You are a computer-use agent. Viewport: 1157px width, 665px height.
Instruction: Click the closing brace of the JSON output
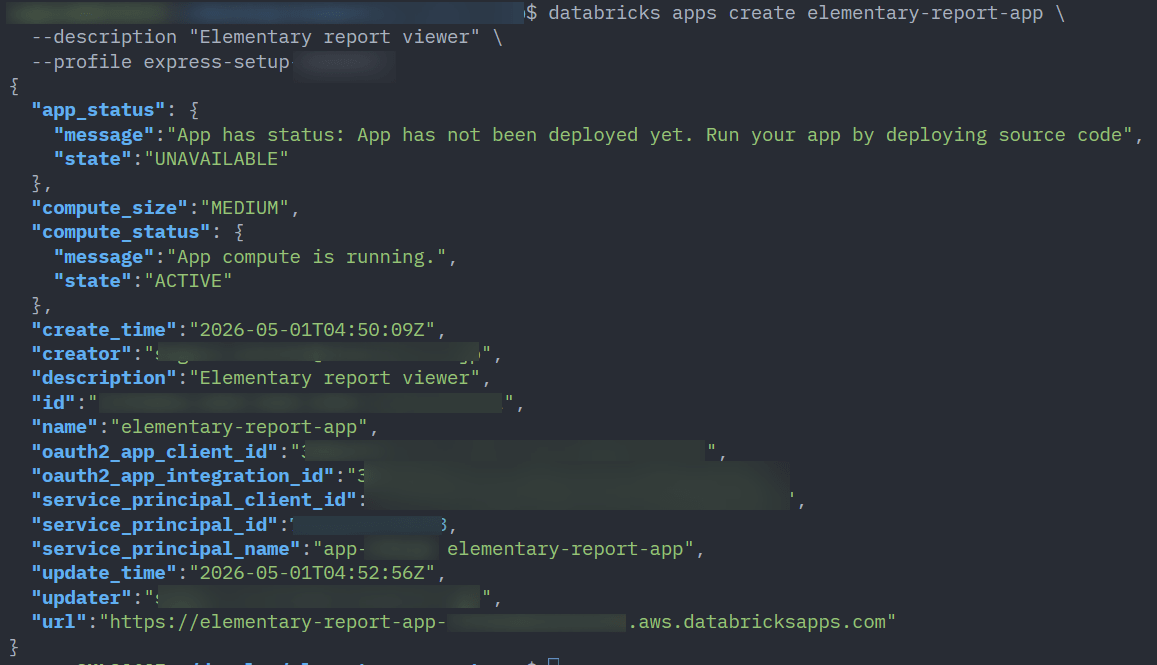point(14,647)
